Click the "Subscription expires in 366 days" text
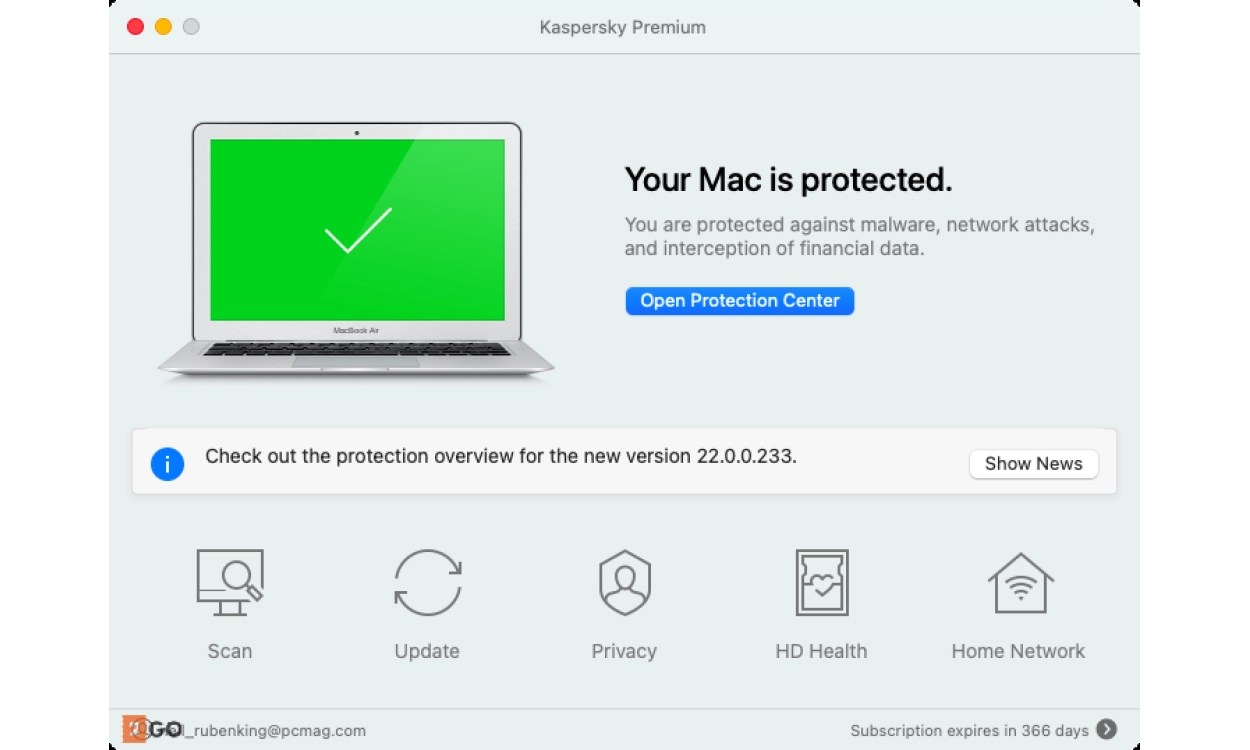Viewport: 1250px width, 750px height. point(968,731)
